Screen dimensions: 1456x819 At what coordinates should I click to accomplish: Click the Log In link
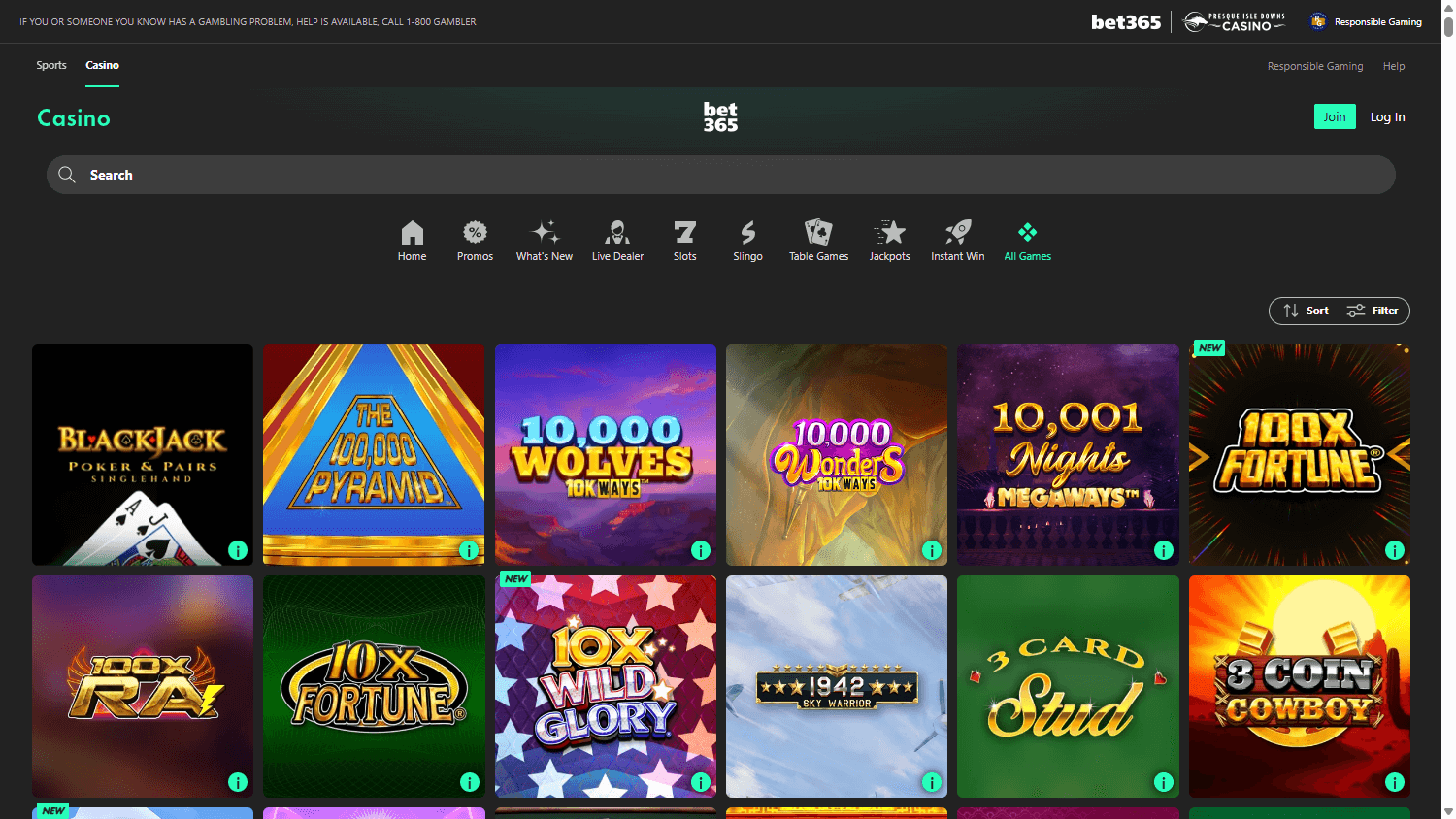coord(1387,115)
